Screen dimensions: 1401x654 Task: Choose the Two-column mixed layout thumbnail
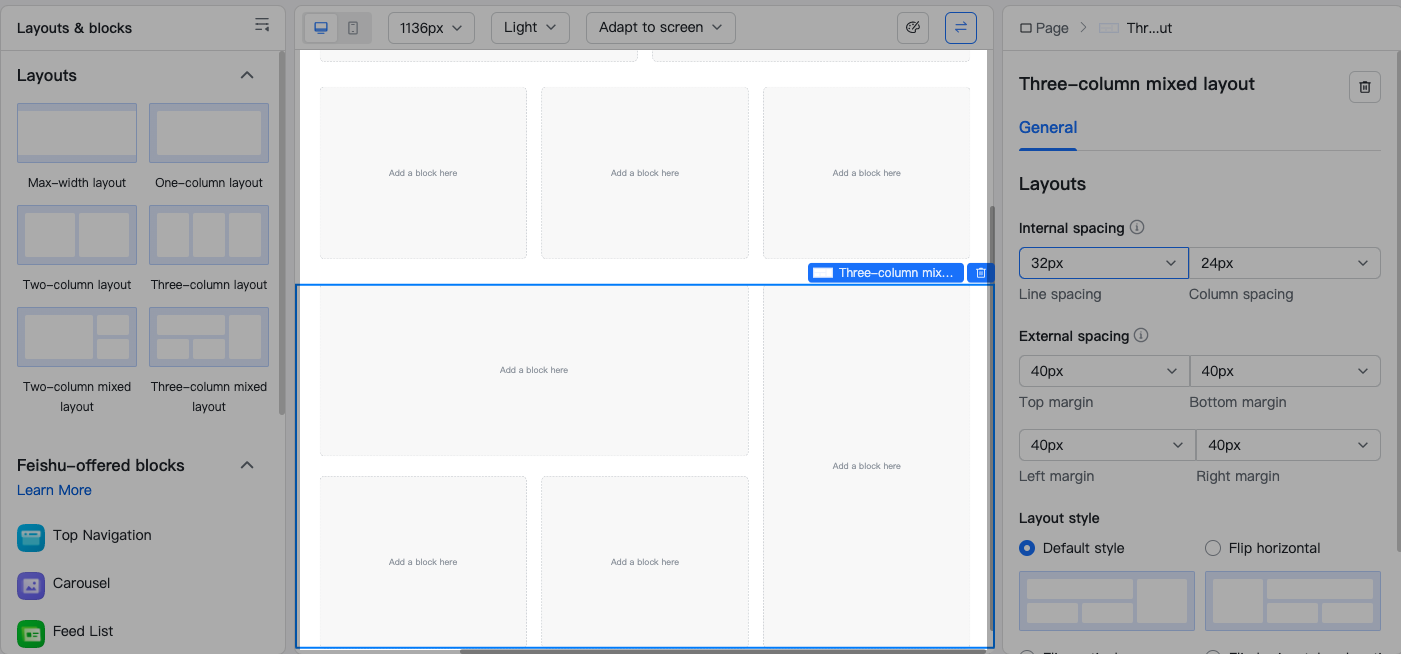click(77, 337)
